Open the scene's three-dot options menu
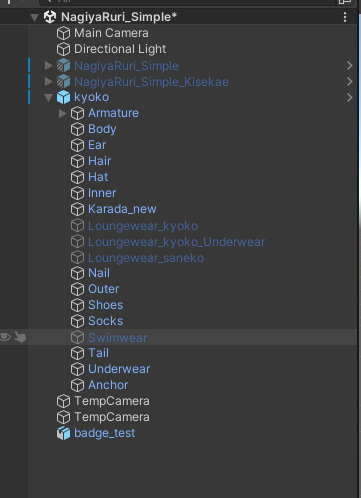 pos(345,17)
